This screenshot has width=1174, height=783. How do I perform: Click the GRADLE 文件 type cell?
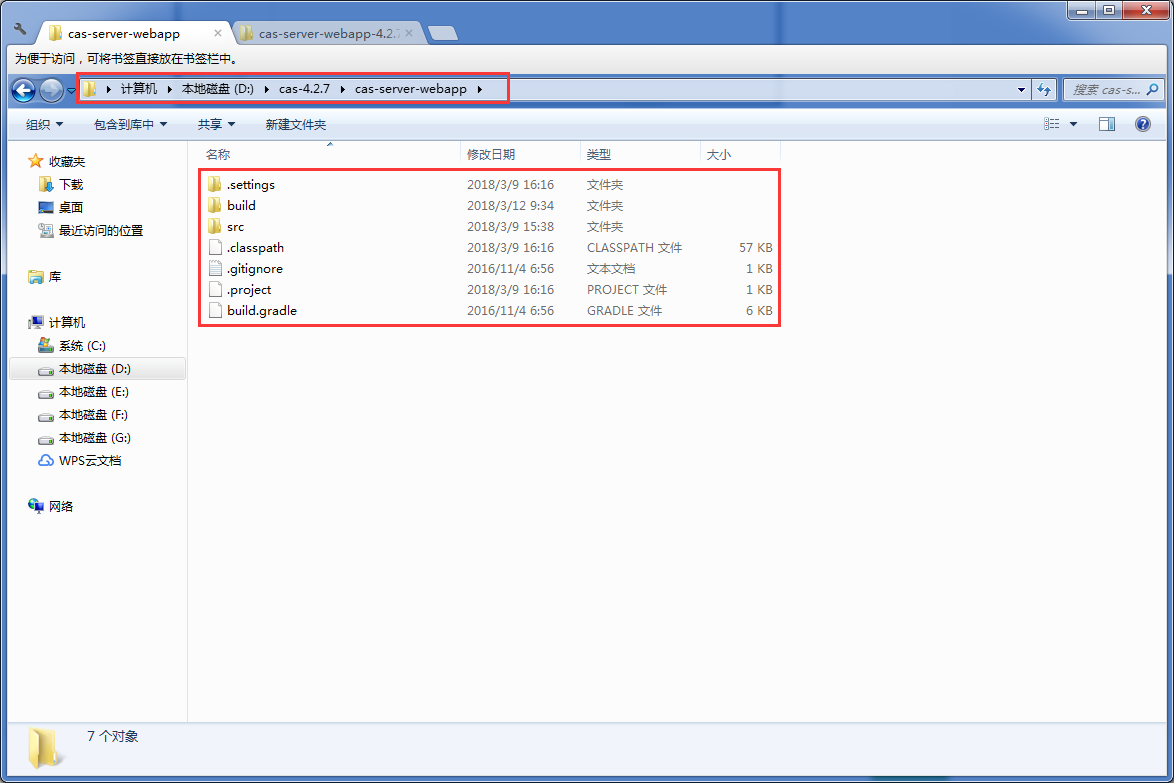click(x=624, y=310)
